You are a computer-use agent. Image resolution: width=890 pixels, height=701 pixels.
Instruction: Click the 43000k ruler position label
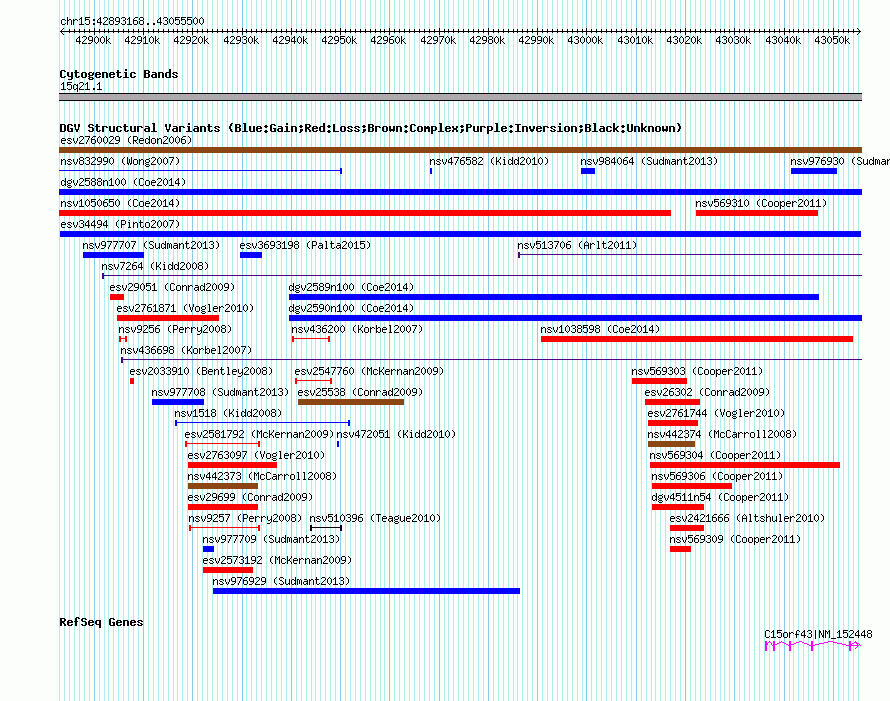coord(585,40)
